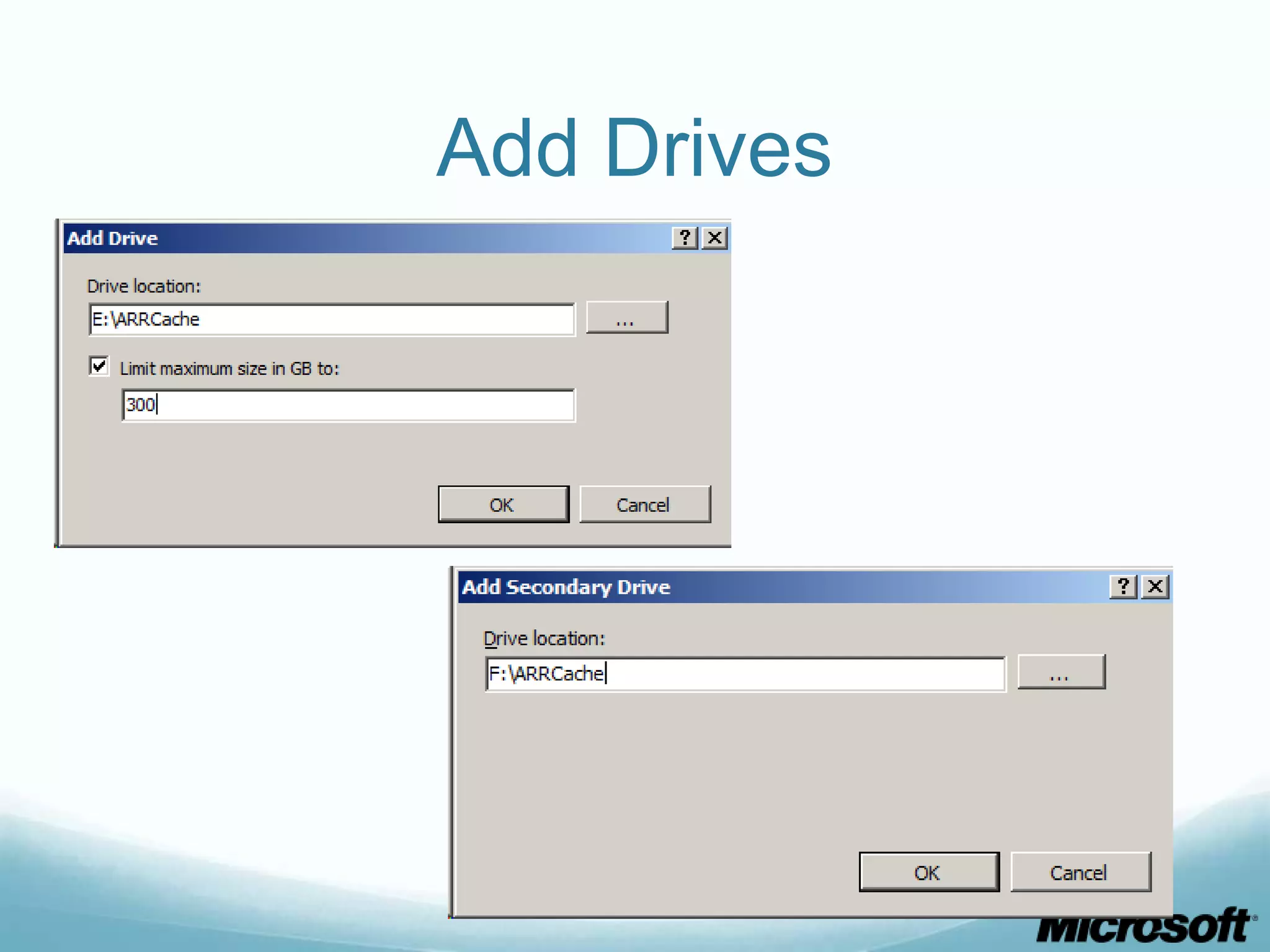The height and width of the screenshot is (952, 1270).
Task: Click the F:\ARRCache drive location field
Action: [745, 674]
